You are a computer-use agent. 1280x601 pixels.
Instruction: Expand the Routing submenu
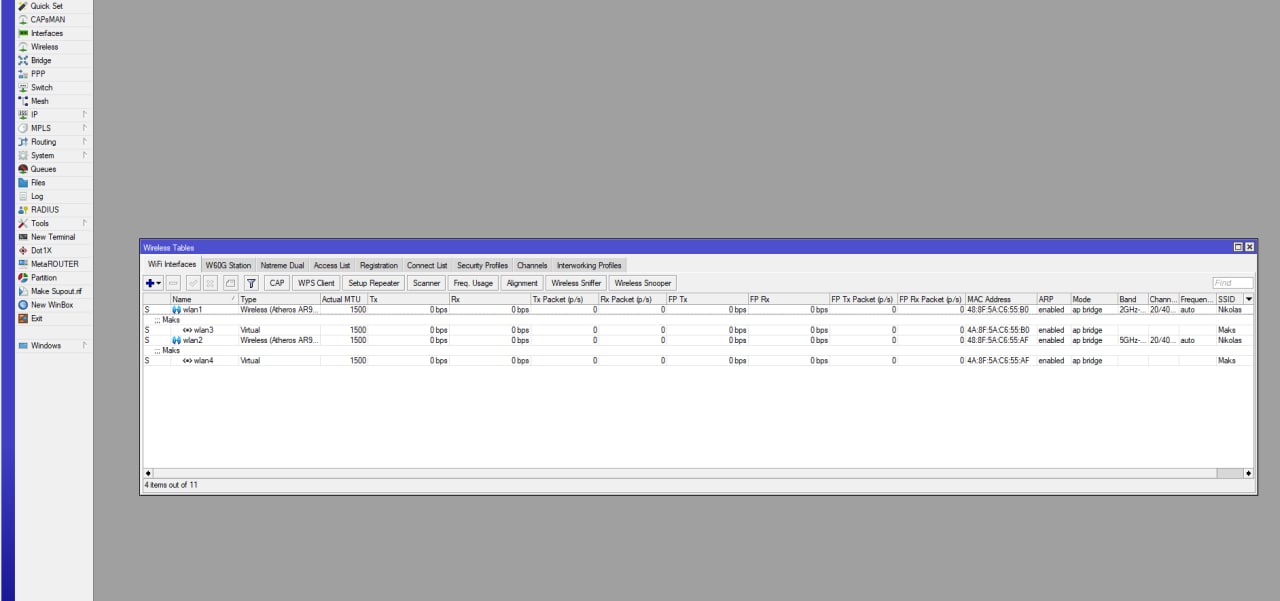[x=54, y=142]
